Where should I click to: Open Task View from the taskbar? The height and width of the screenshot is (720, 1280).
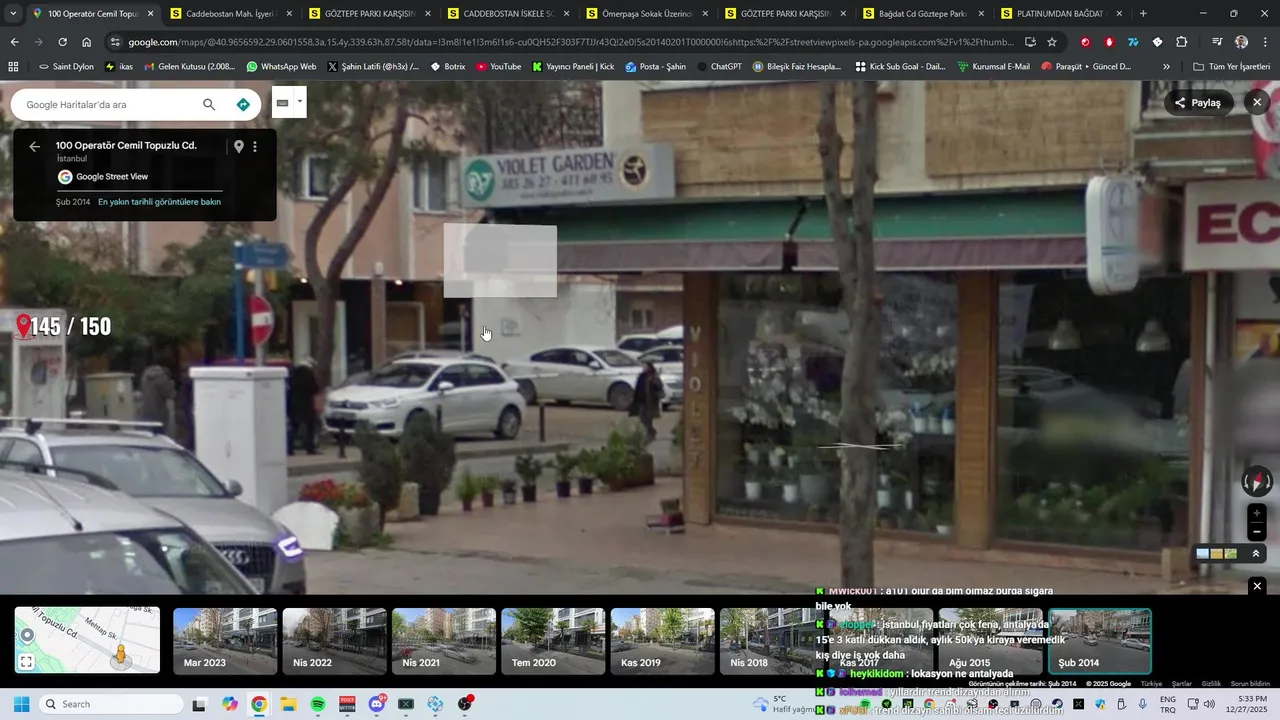pyautogui.click(x=199, y=704)
